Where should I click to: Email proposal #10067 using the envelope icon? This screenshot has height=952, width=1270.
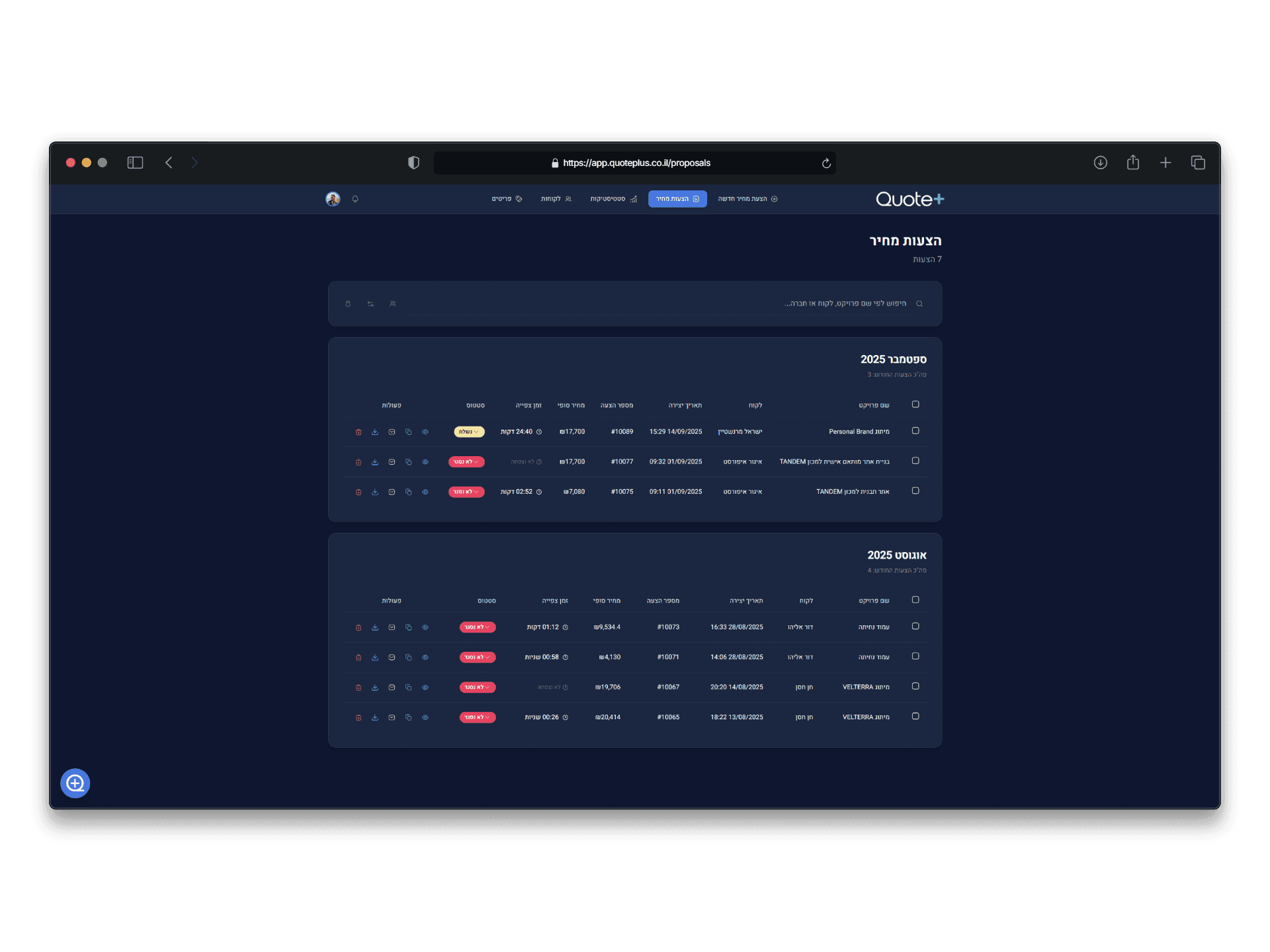[392, 688]
